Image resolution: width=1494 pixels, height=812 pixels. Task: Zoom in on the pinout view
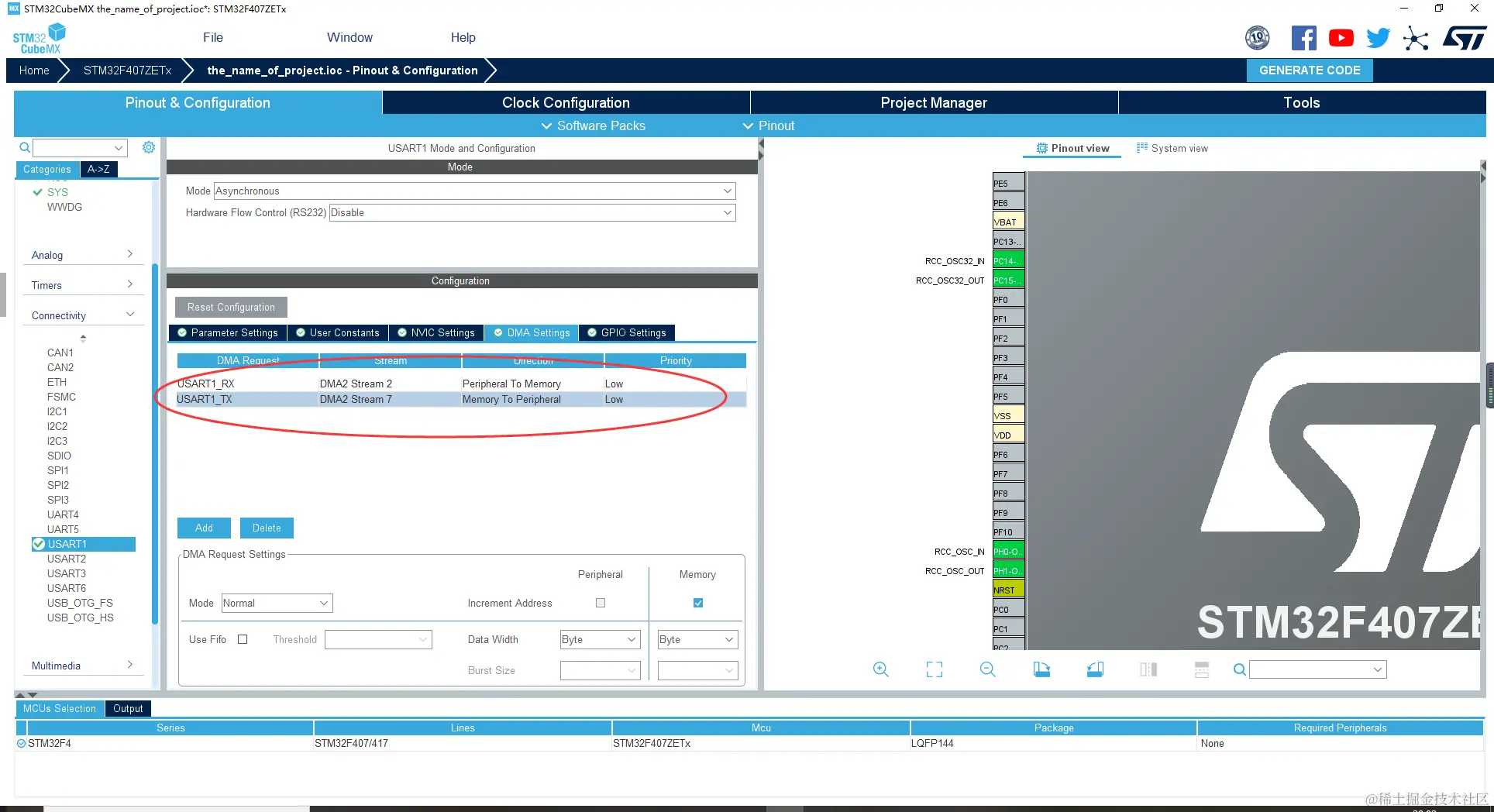point(880,669)
